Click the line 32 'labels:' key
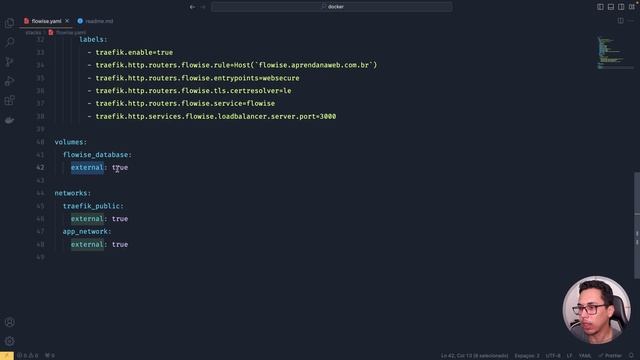The width and height of the screenshot is (640, 360). click(x=93, y=40)
